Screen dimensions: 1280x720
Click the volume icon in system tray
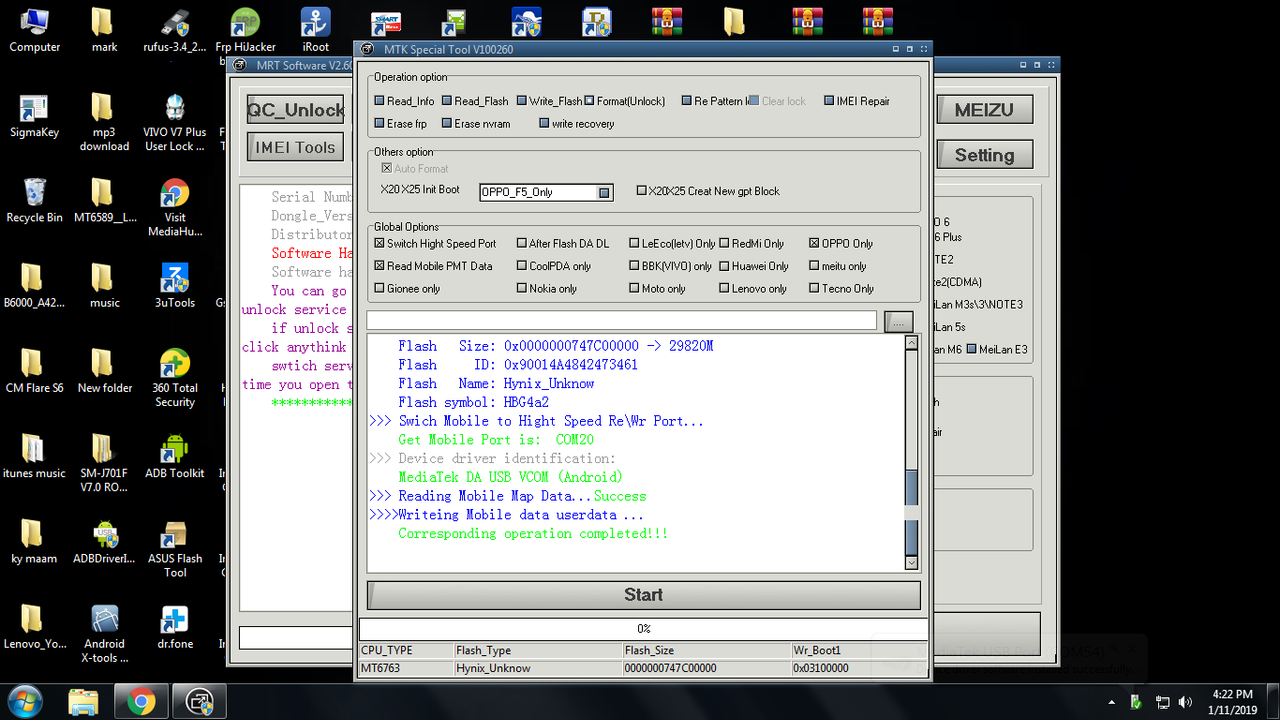1186,702
